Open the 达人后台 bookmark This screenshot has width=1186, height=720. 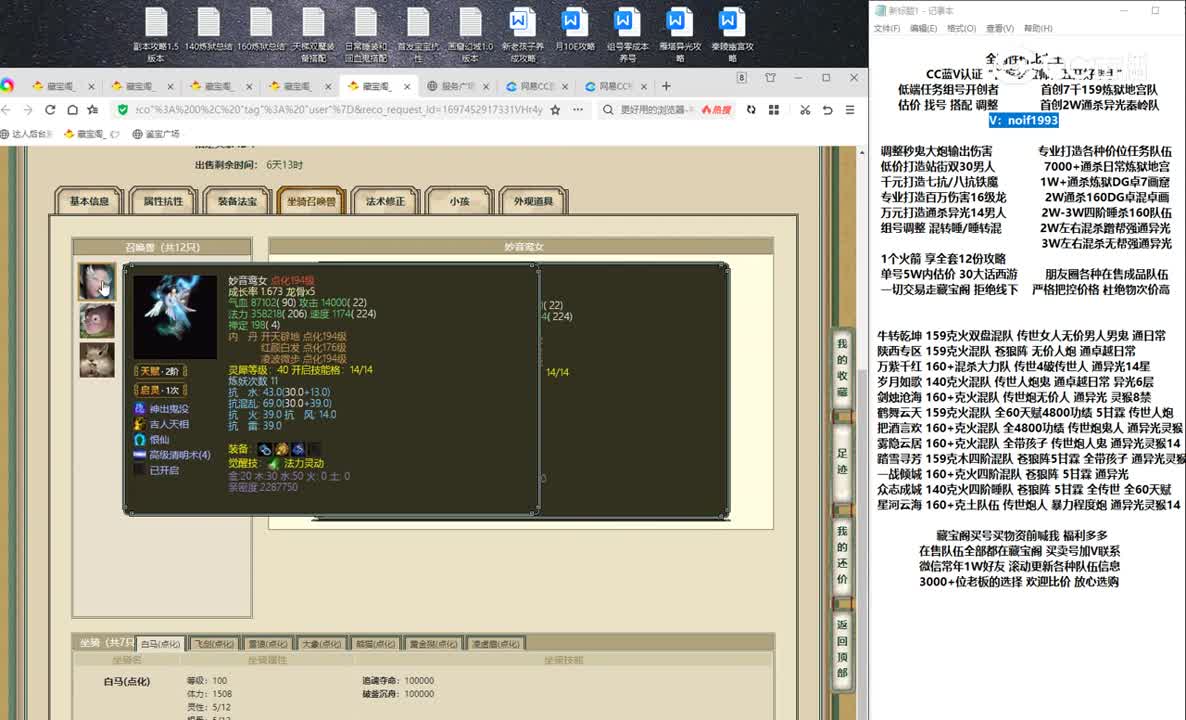click(27, 134)
